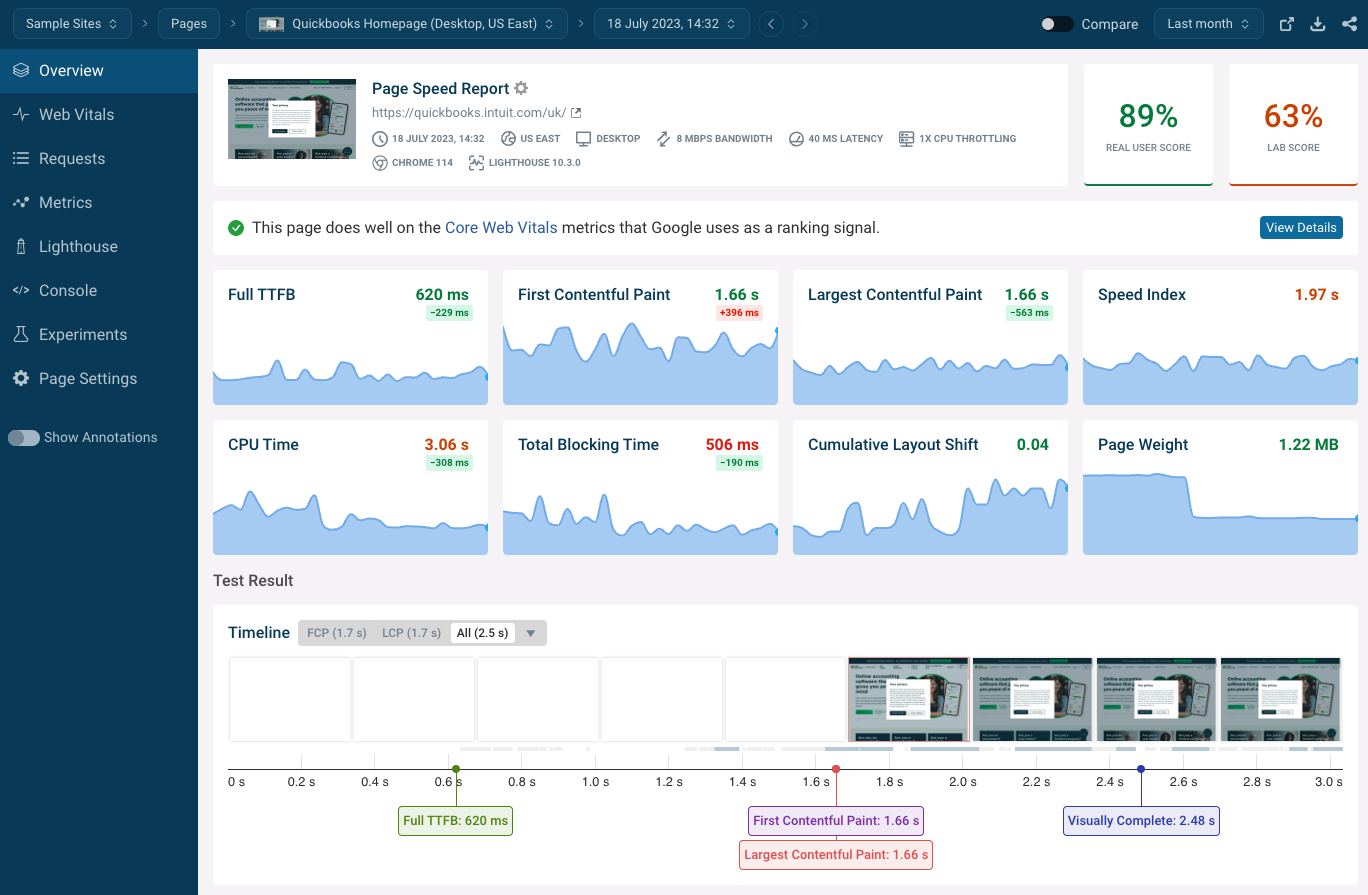
Task: Go to the next test result arrow
Action: click(x=805, y=24)
